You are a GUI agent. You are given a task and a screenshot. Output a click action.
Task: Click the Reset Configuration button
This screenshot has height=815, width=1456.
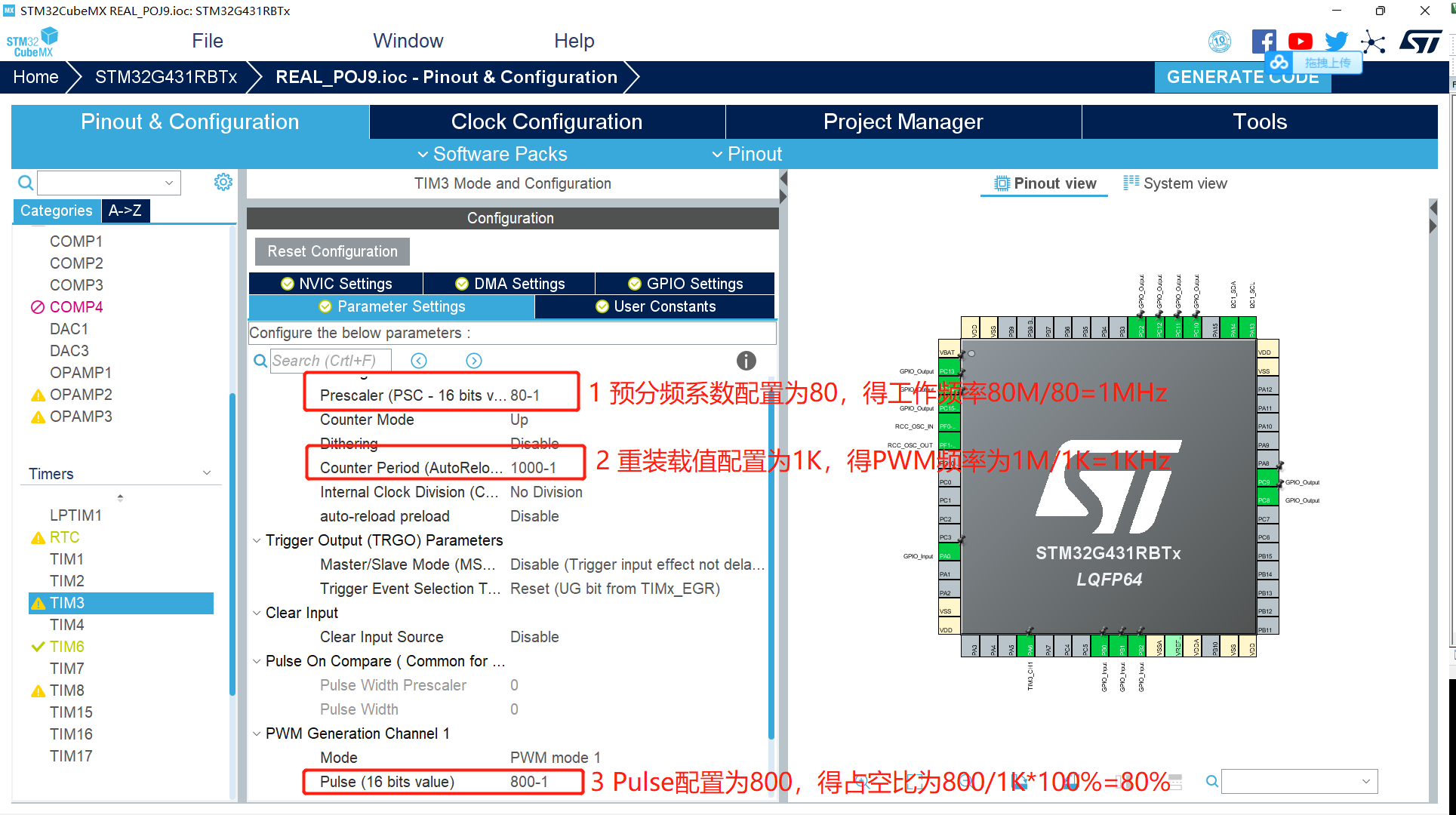331,251
